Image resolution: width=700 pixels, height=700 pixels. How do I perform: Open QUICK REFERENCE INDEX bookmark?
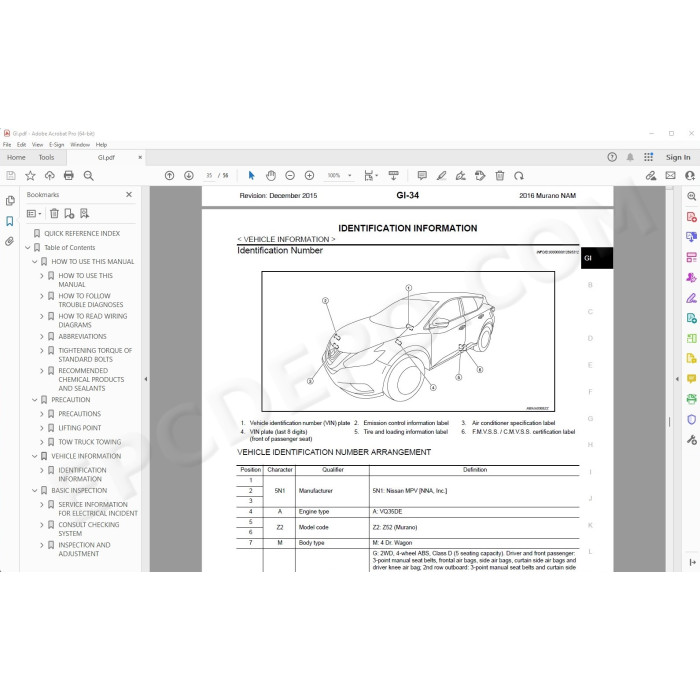pos(82,233)
